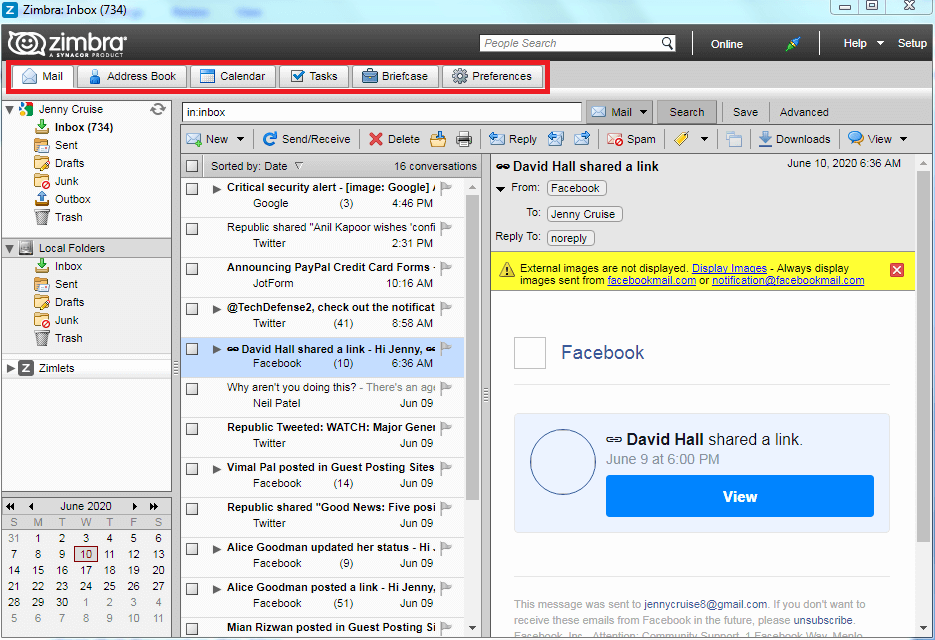
Task: Flag the Announcing PayPal Credit Card Forms email
Action: tap(445, 267)
